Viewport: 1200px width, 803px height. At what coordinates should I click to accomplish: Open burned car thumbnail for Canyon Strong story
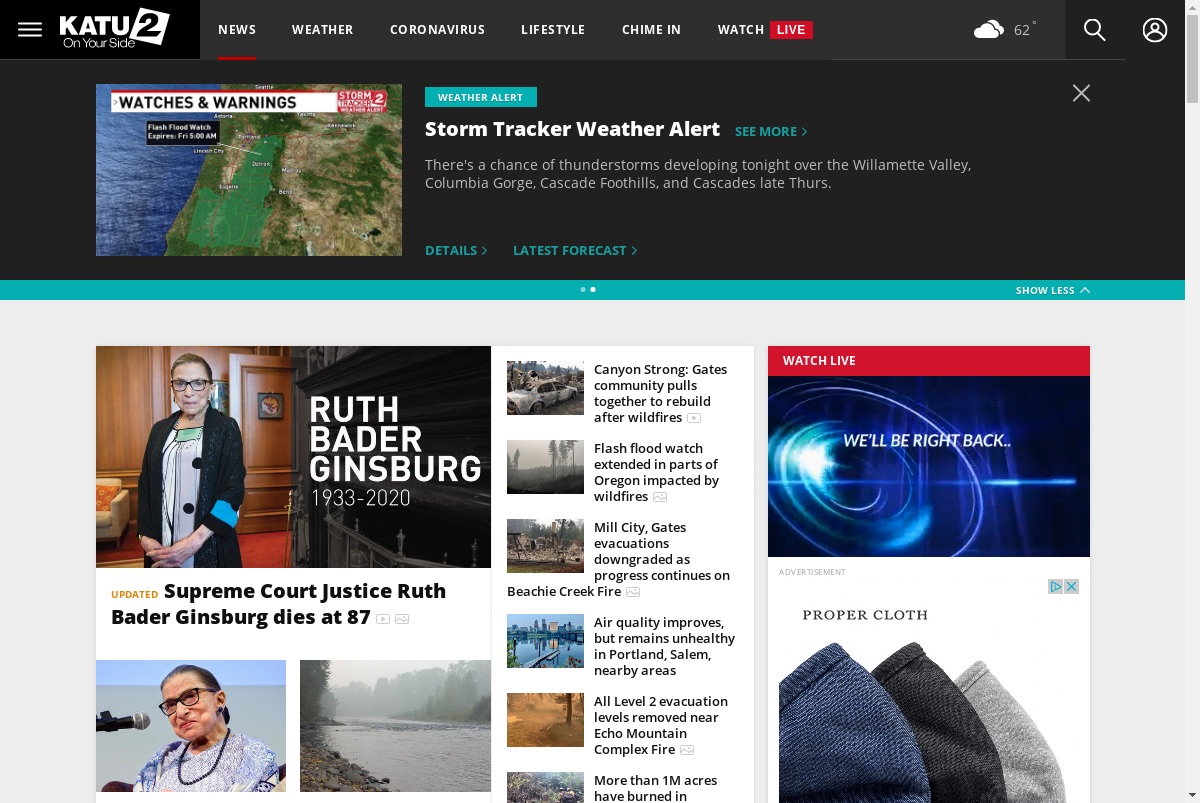[545, 388]
